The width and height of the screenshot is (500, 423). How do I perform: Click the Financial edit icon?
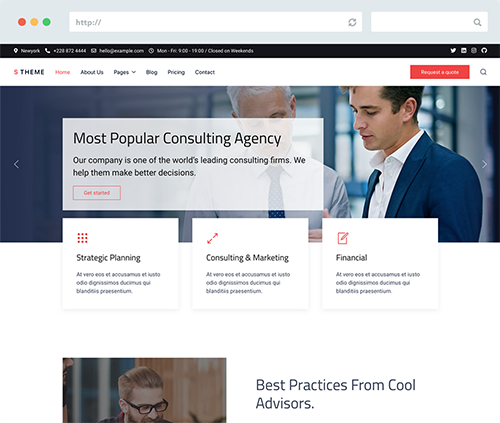click(343, 238)
